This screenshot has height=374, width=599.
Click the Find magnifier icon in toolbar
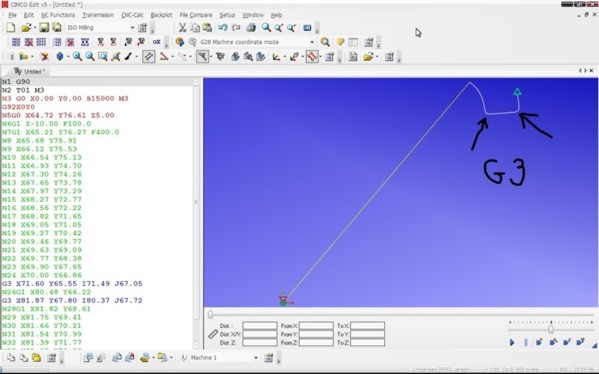click(266, 28)
